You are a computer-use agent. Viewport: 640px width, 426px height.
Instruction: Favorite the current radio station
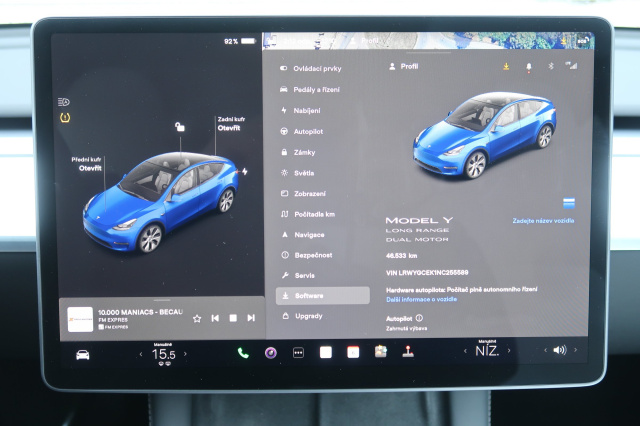(197, 318)
